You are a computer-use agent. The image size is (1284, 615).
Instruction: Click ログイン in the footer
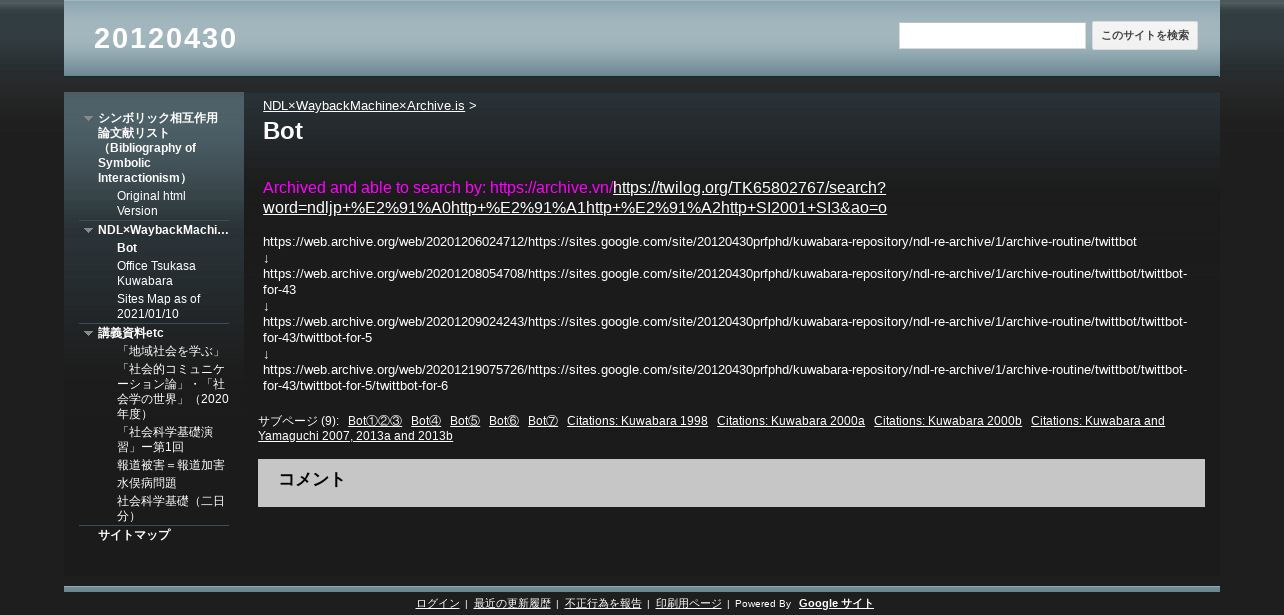[438, 604]
